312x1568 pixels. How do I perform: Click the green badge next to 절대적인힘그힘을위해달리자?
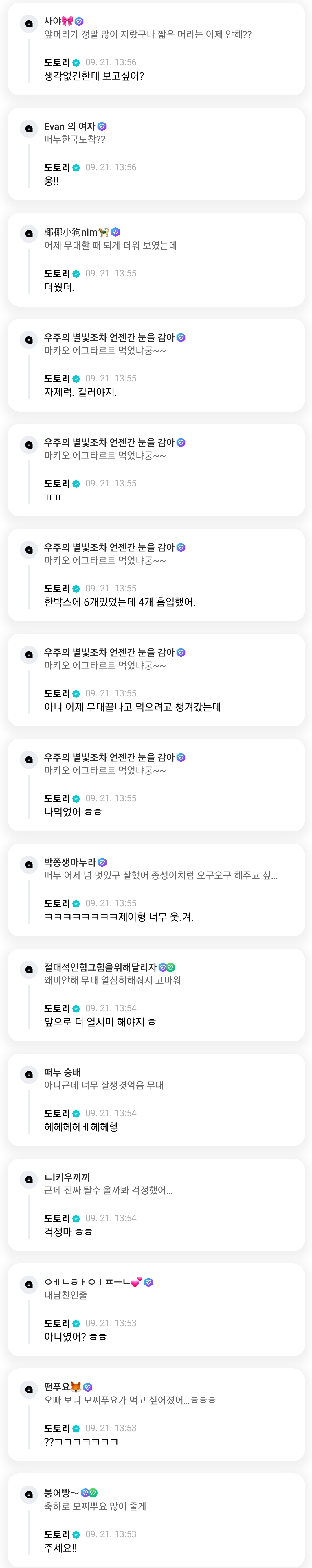(x=171, y=967)
